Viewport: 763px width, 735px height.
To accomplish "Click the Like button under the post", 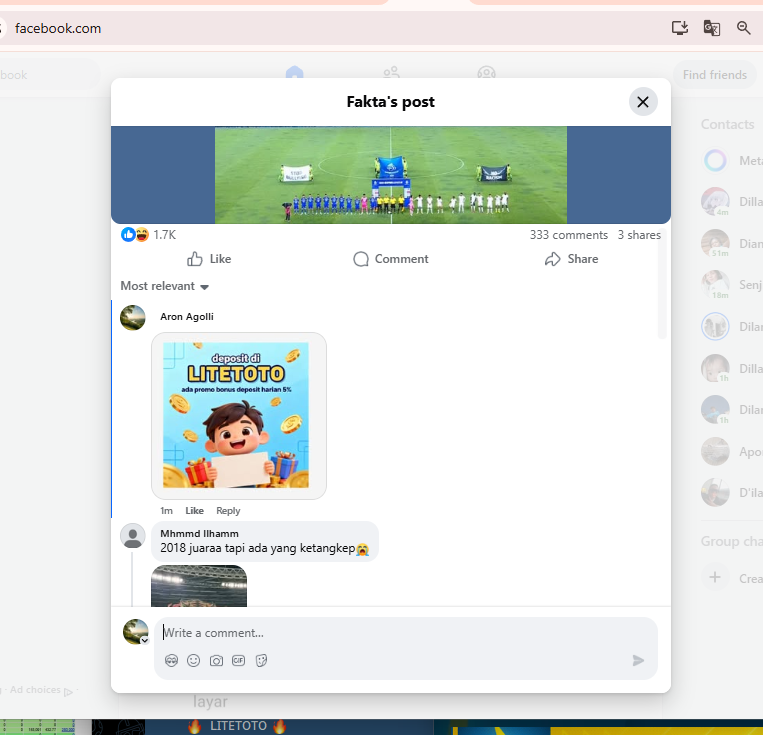I will 209,259.
